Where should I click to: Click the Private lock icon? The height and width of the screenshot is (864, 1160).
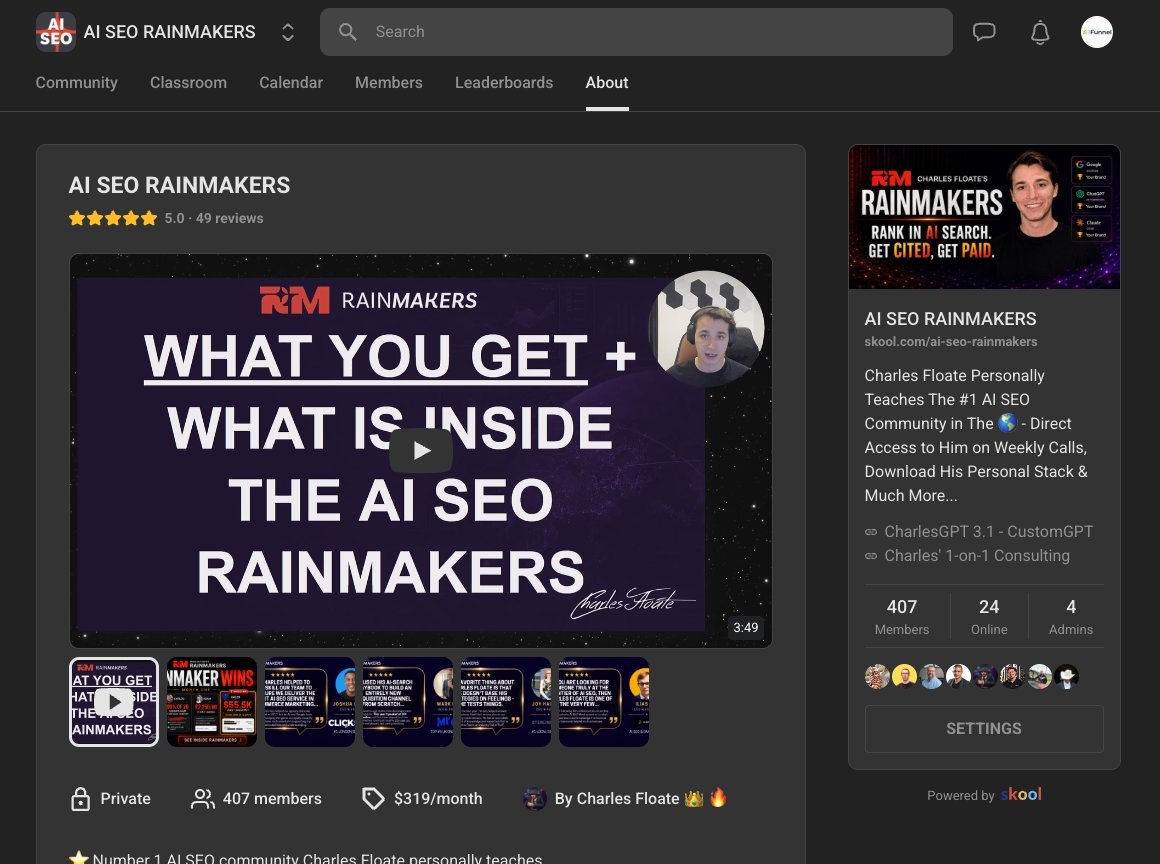coord(80,798)
